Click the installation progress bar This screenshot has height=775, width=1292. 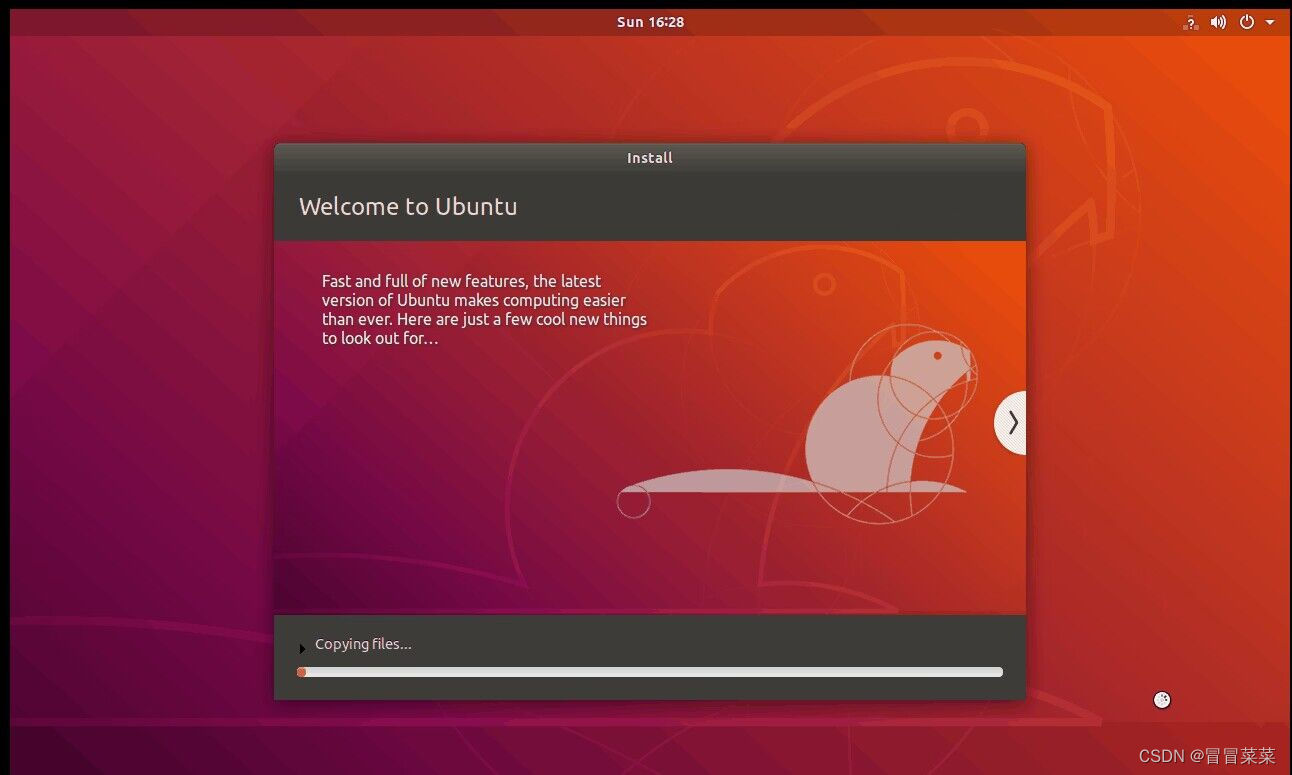coord(650,672)
